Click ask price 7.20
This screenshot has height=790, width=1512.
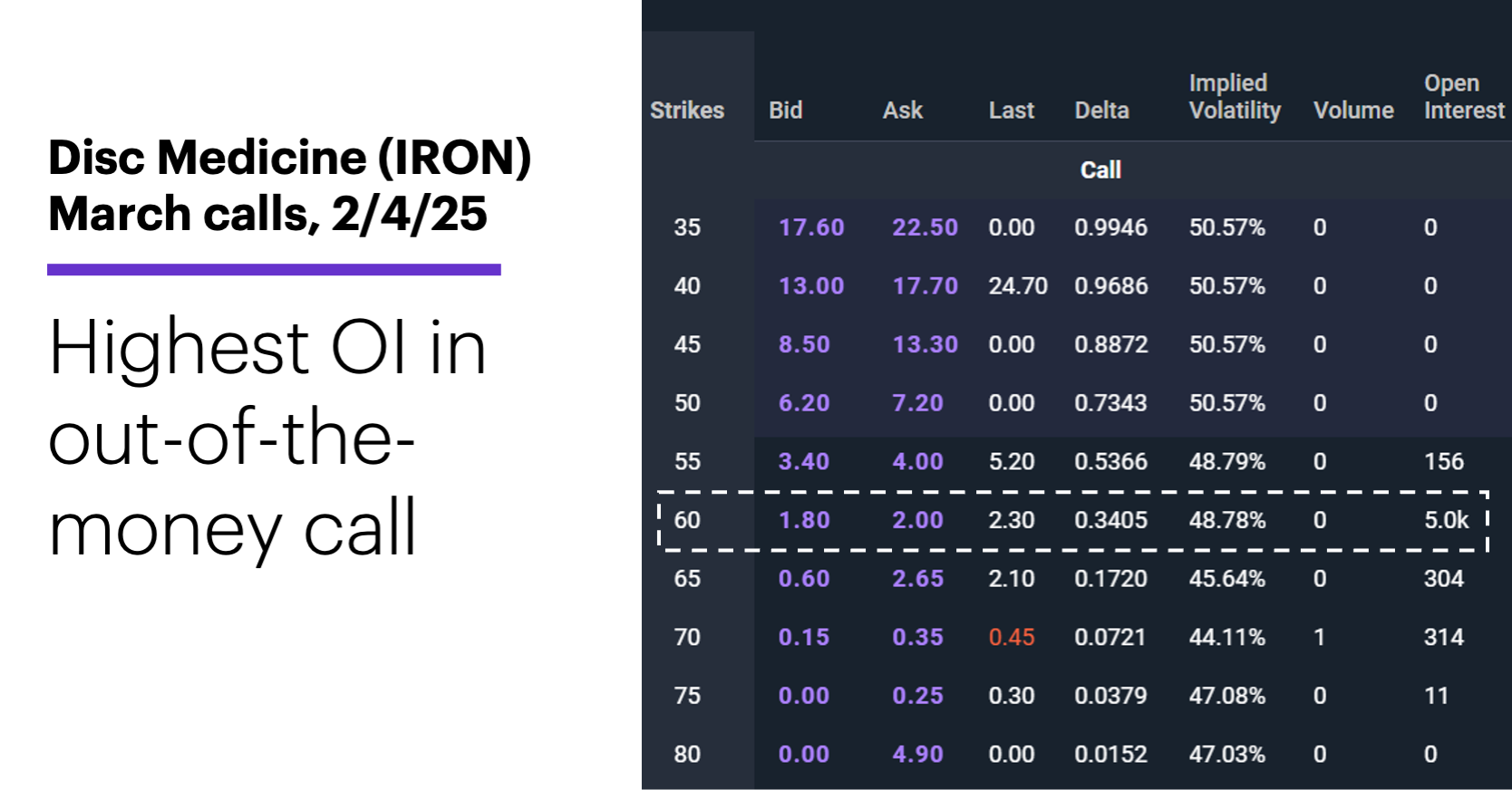[x=917, y=403]
